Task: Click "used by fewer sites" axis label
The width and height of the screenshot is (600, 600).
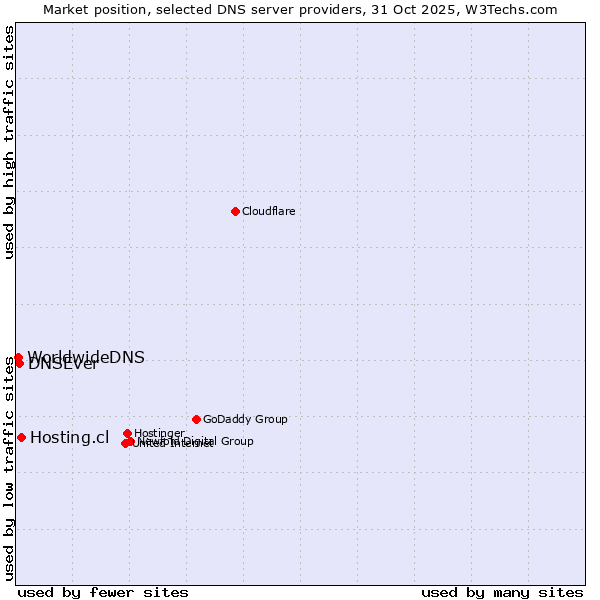Action: (x=103, y=592)
